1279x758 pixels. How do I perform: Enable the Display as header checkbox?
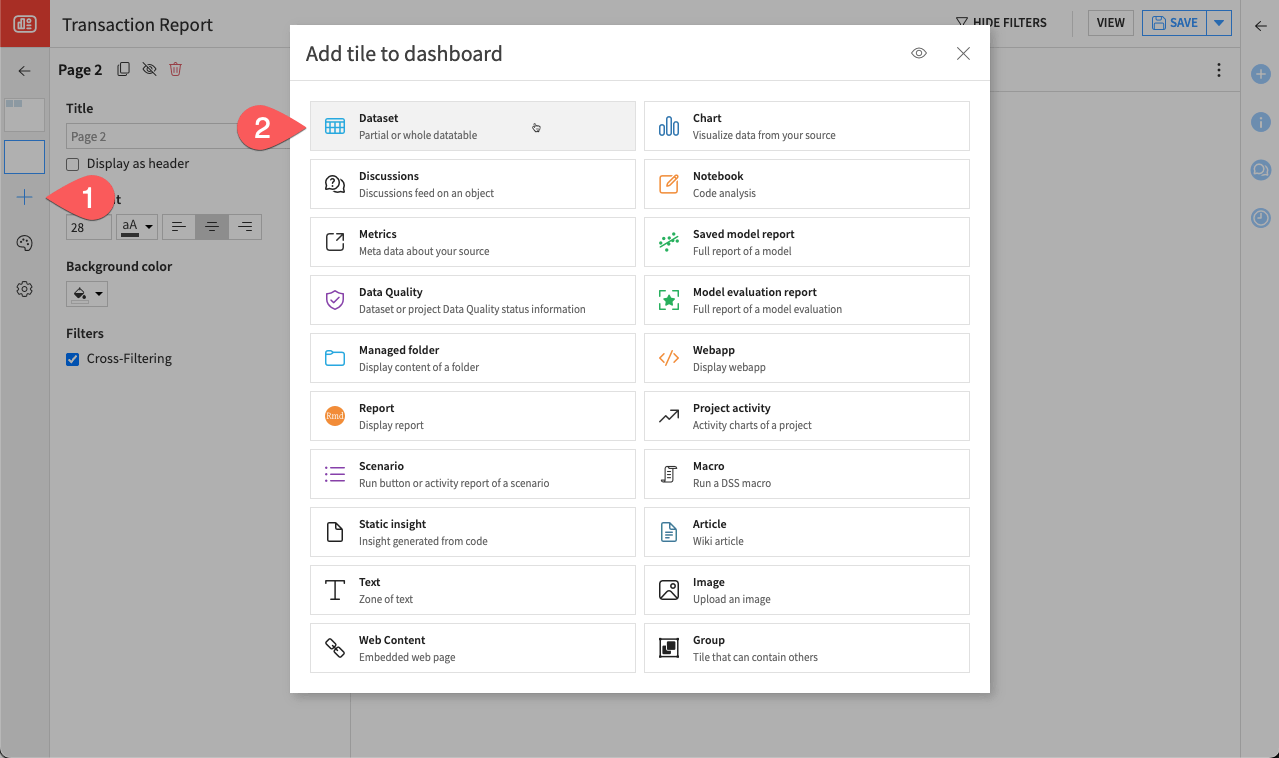tap(74, 164)
